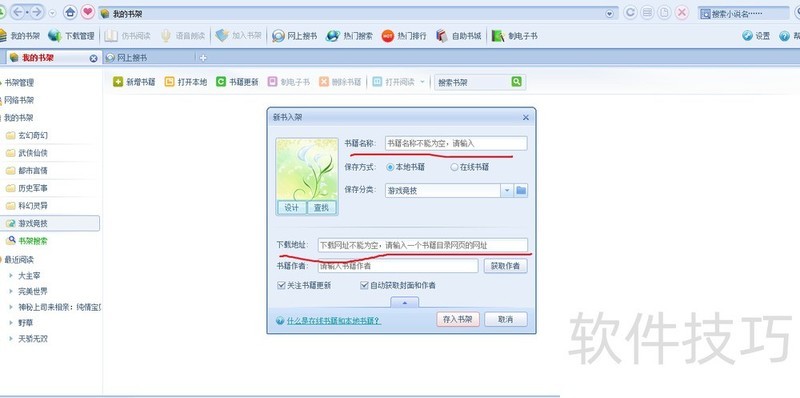Go forward with the forward arrow
This screenshot has width=800, height=398.
(37, 13)
